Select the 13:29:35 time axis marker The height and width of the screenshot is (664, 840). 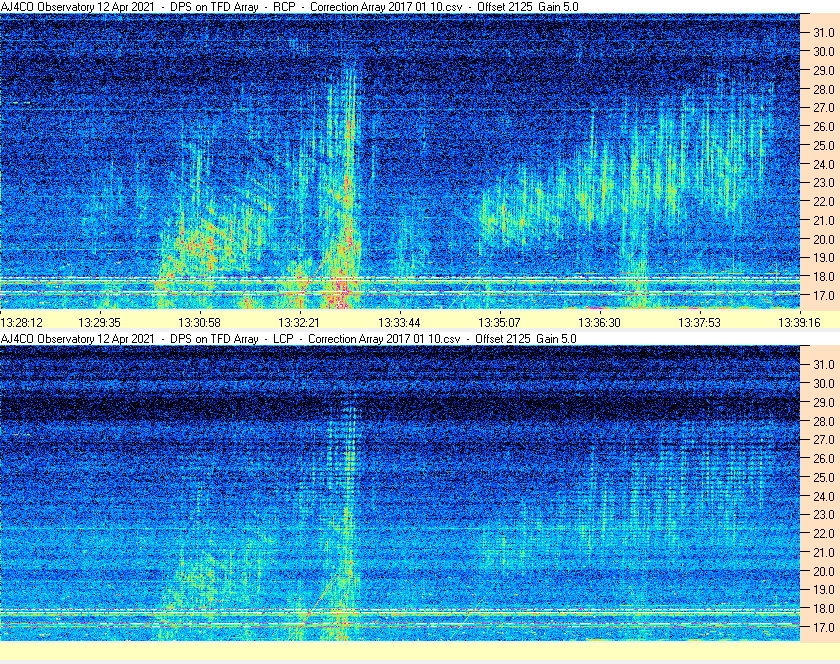tap(100, 322)
